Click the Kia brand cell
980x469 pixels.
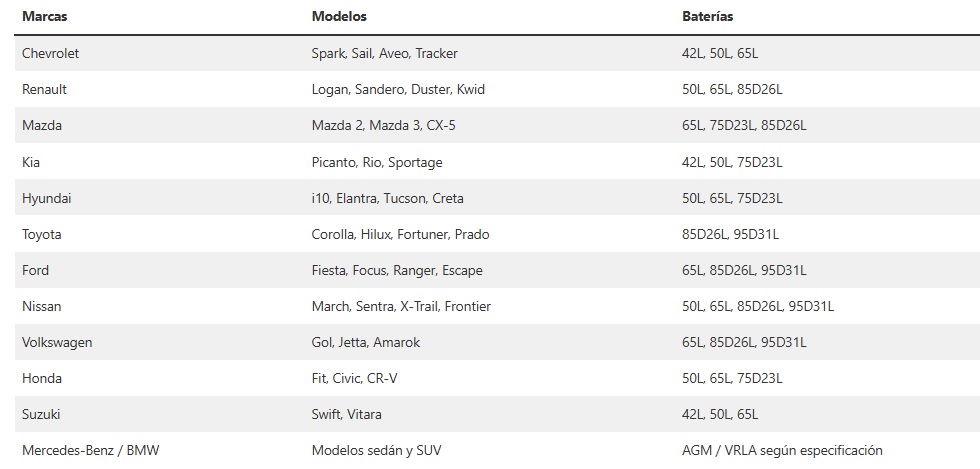[x=31, y=162]
